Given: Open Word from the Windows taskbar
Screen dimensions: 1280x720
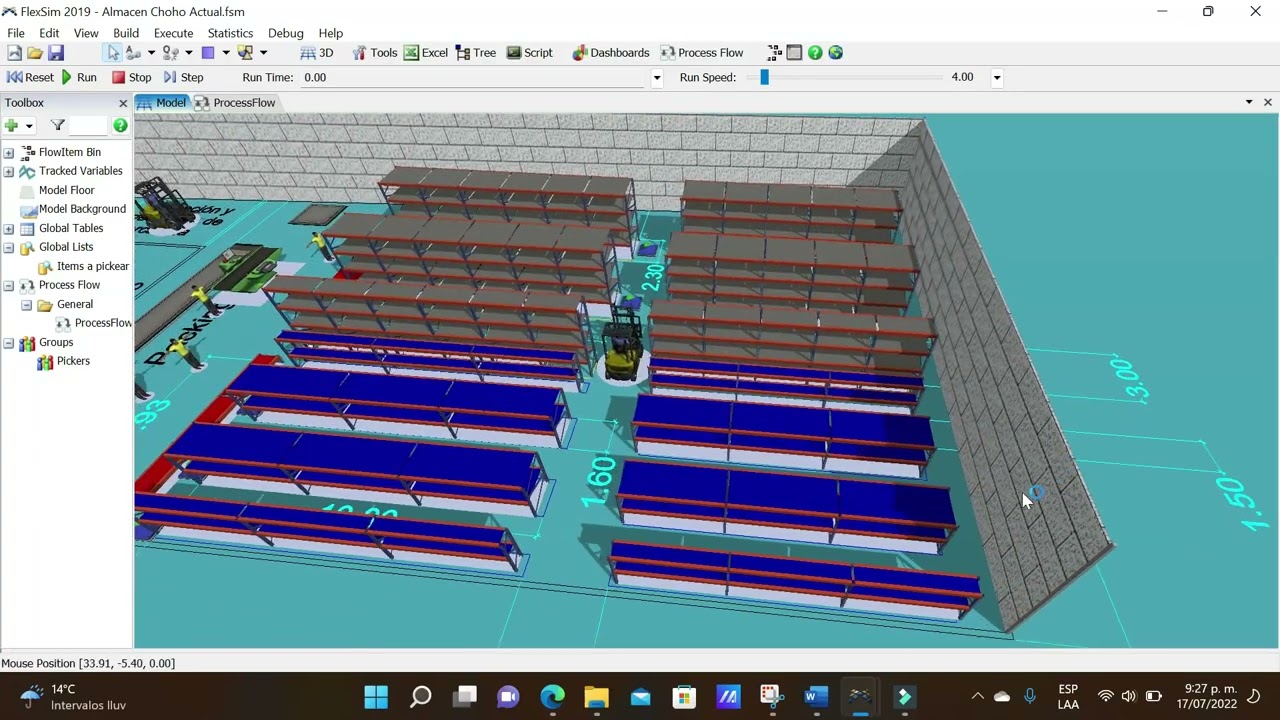Looking at the screenshot, I should (x=816, y=697).
